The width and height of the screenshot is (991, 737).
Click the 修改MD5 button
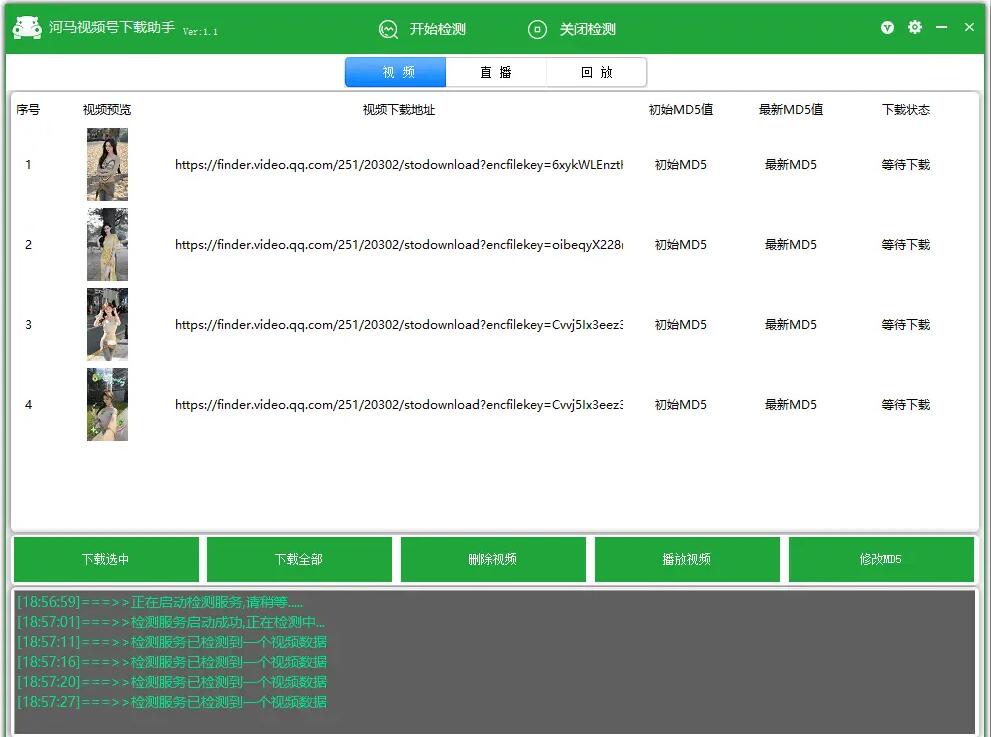[881, 559]
